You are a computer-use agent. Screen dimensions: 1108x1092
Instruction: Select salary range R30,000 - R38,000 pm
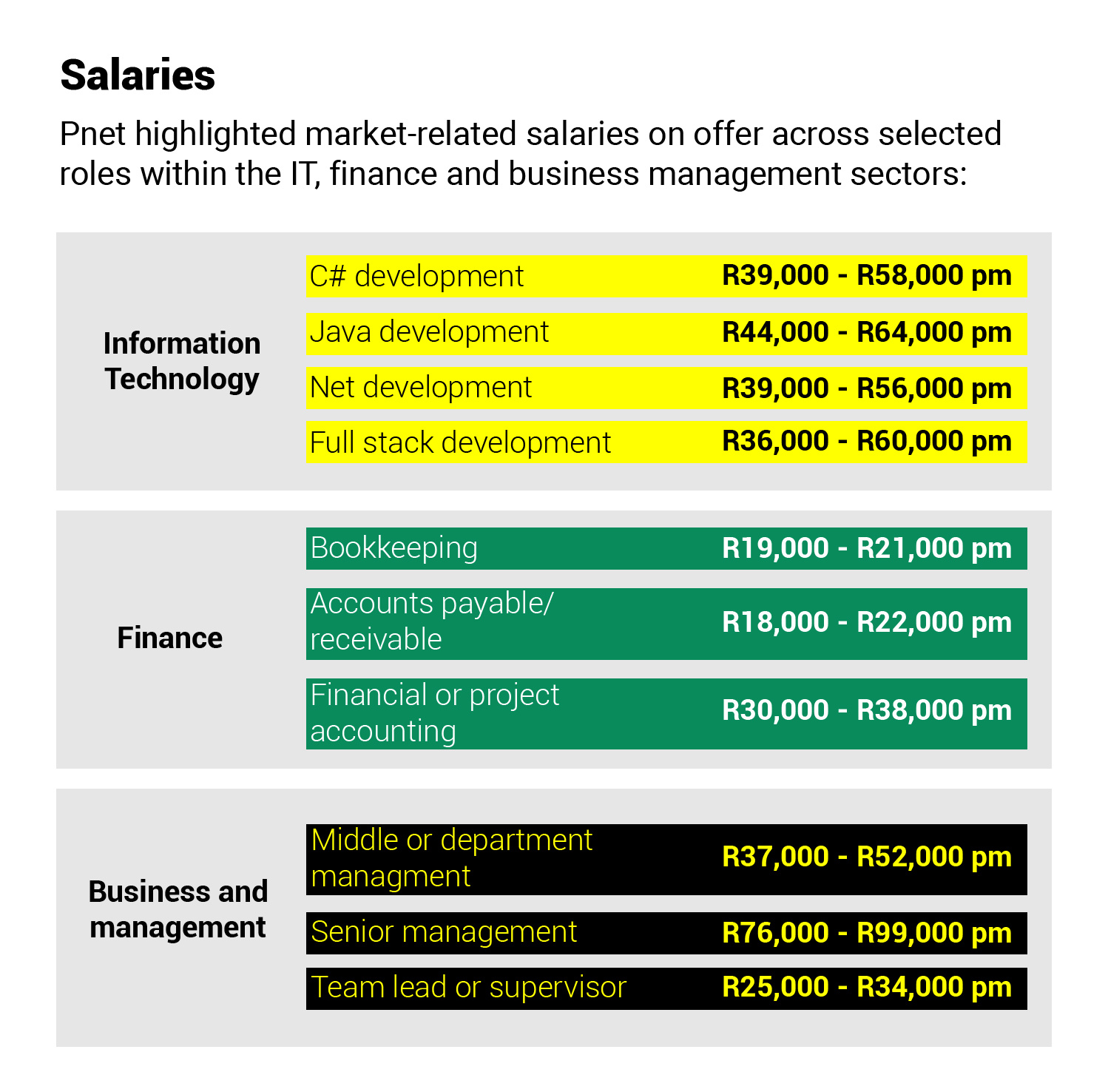(867, 710)
